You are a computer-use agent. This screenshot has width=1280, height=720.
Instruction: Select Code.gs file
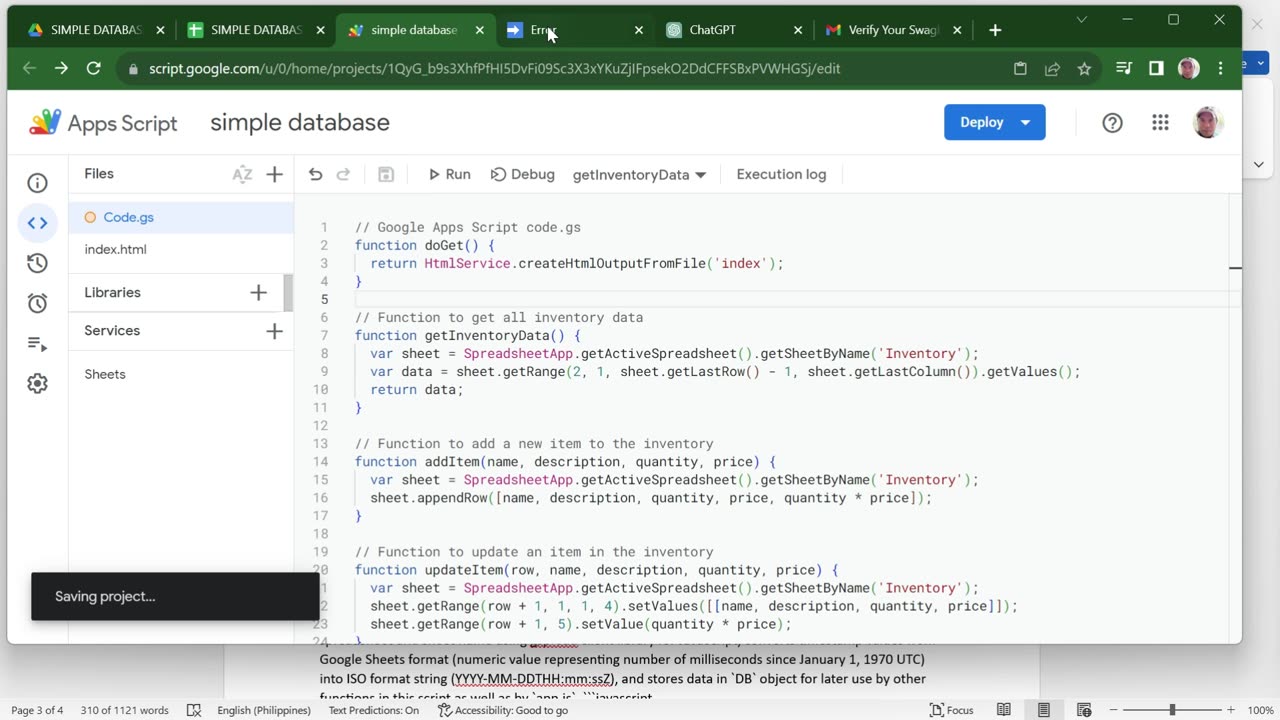(x=181, y=217)
